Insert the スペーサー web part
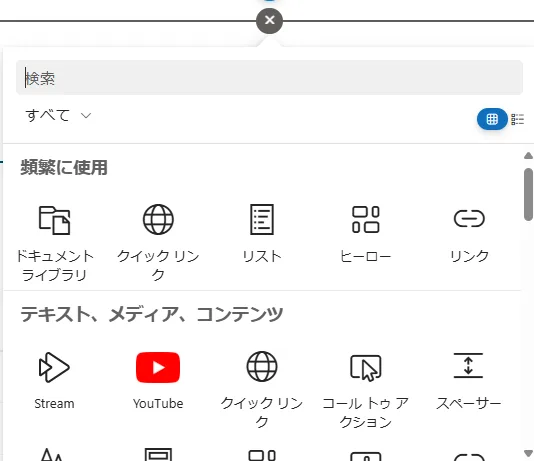This screenshot has width=534, height=461. [x=469, y=381]
